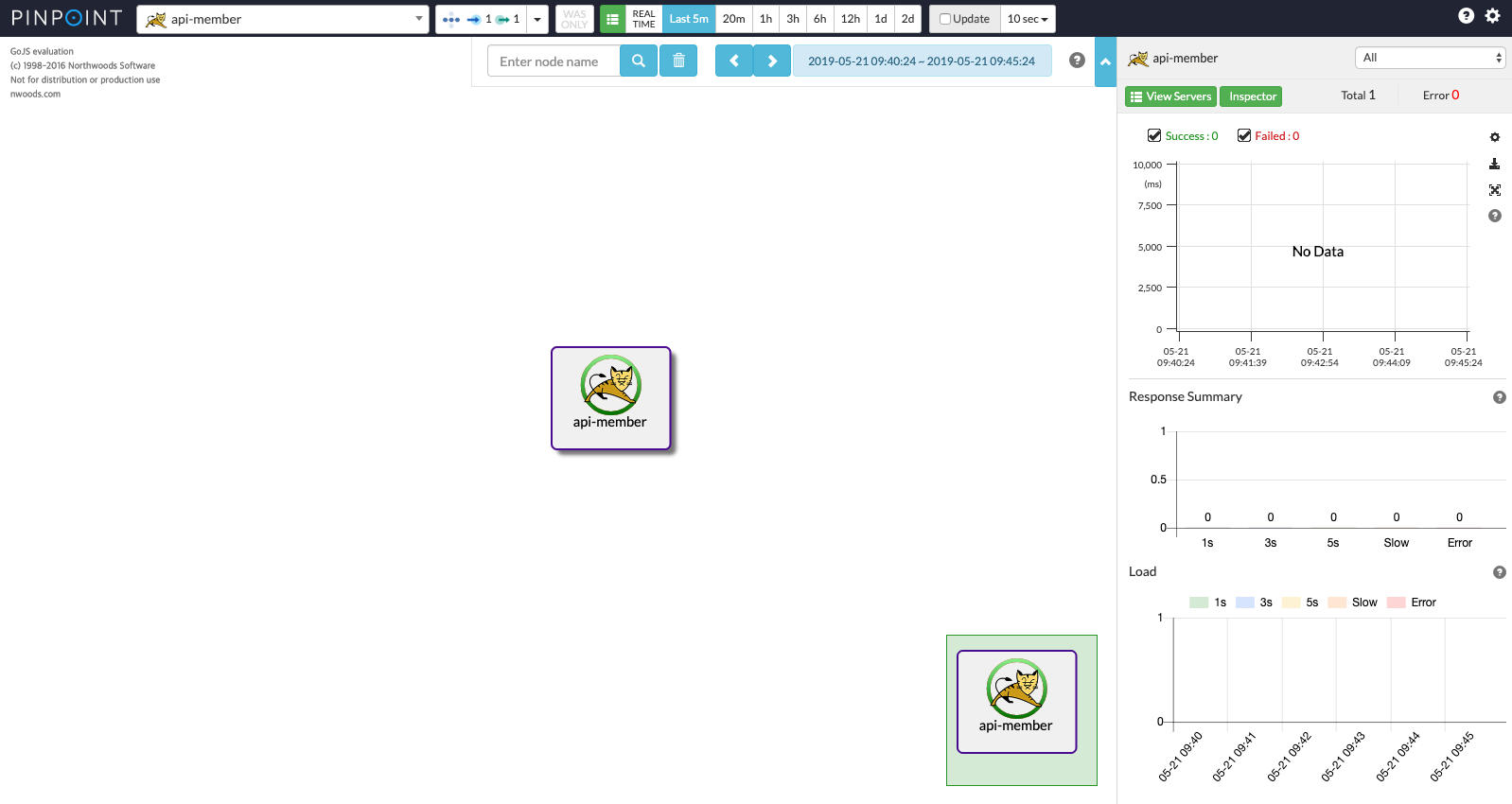This screenshot has width=1512, height=804.
Task: Open the All agents dropdown
Action: [1431, 58]
